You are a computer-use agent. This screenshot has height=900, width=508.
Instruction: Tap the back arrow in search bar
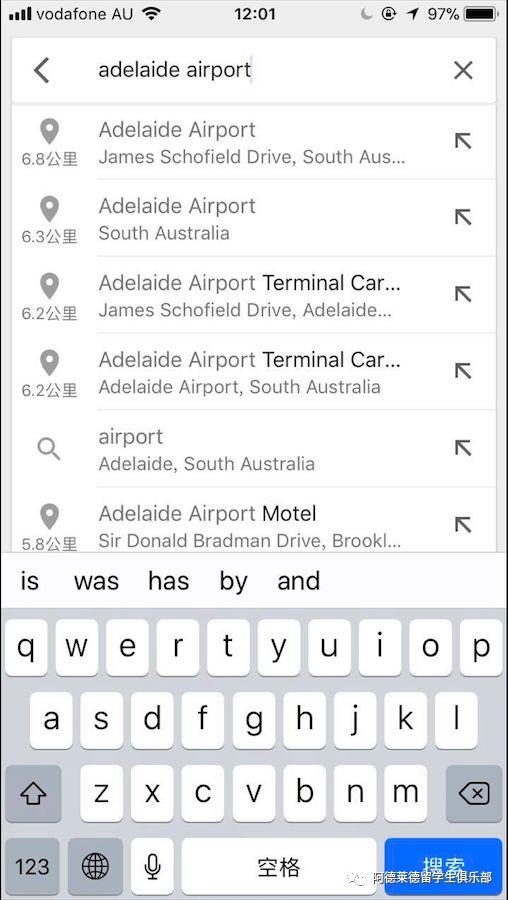tap(41, 71)
